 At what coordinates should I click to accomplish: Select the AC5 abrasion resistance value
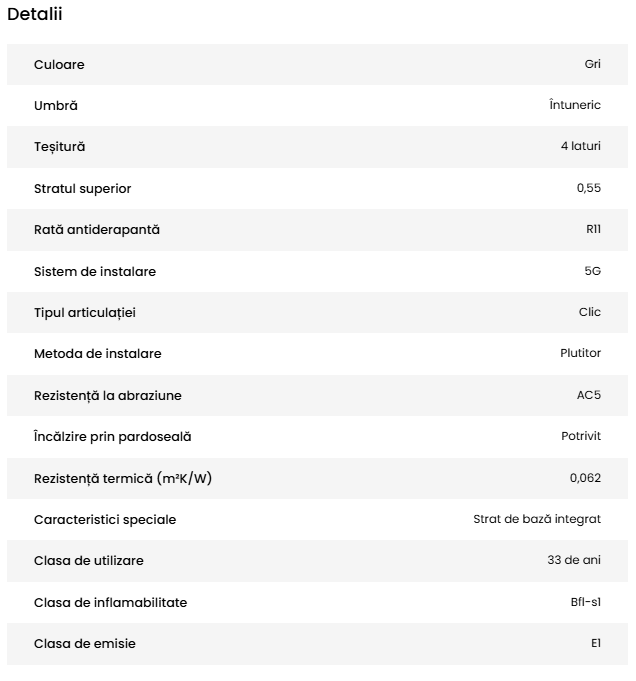[x=589, y=396]
